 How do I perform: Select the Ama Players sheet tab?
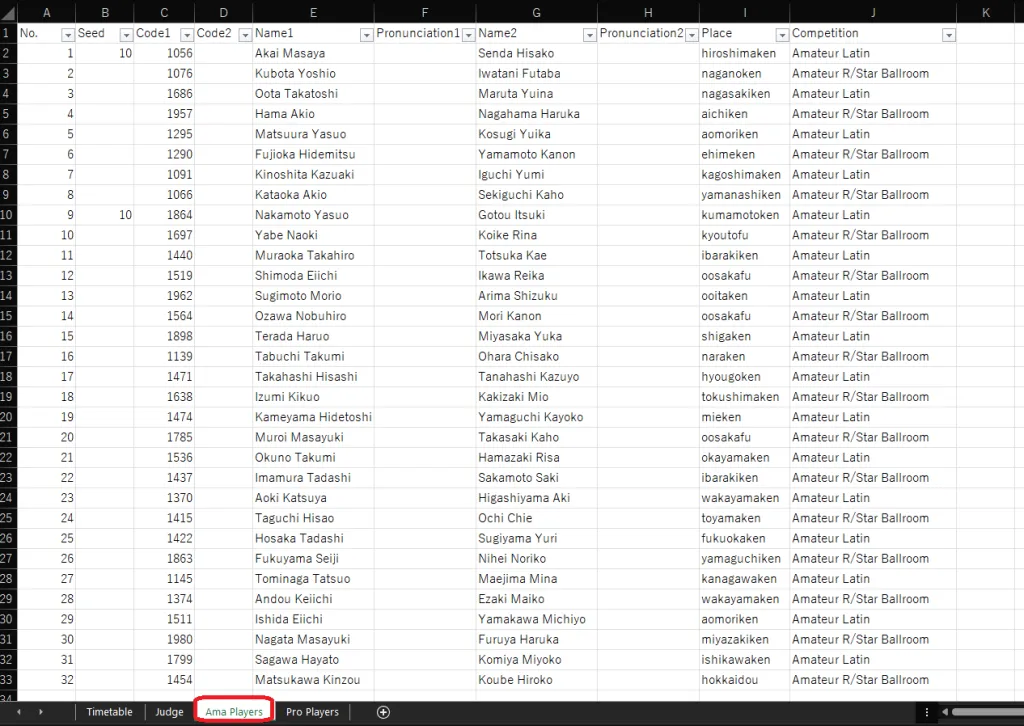234,712
